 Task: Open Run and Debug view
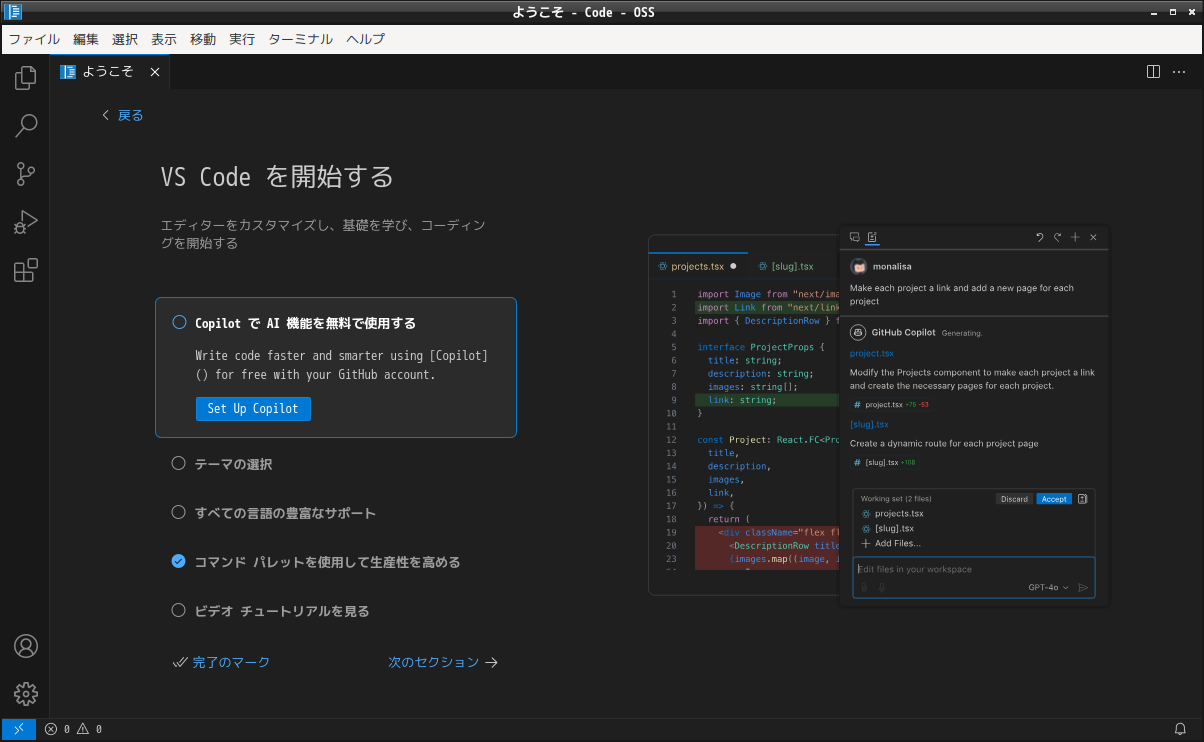point(26,222)
